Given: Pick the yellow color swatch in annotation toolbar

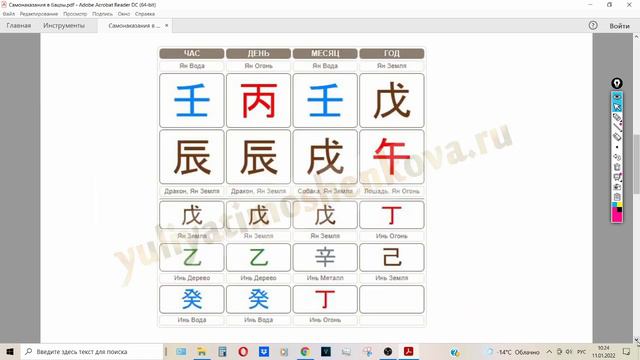Looking at the screenshot, I should [620, 204].
